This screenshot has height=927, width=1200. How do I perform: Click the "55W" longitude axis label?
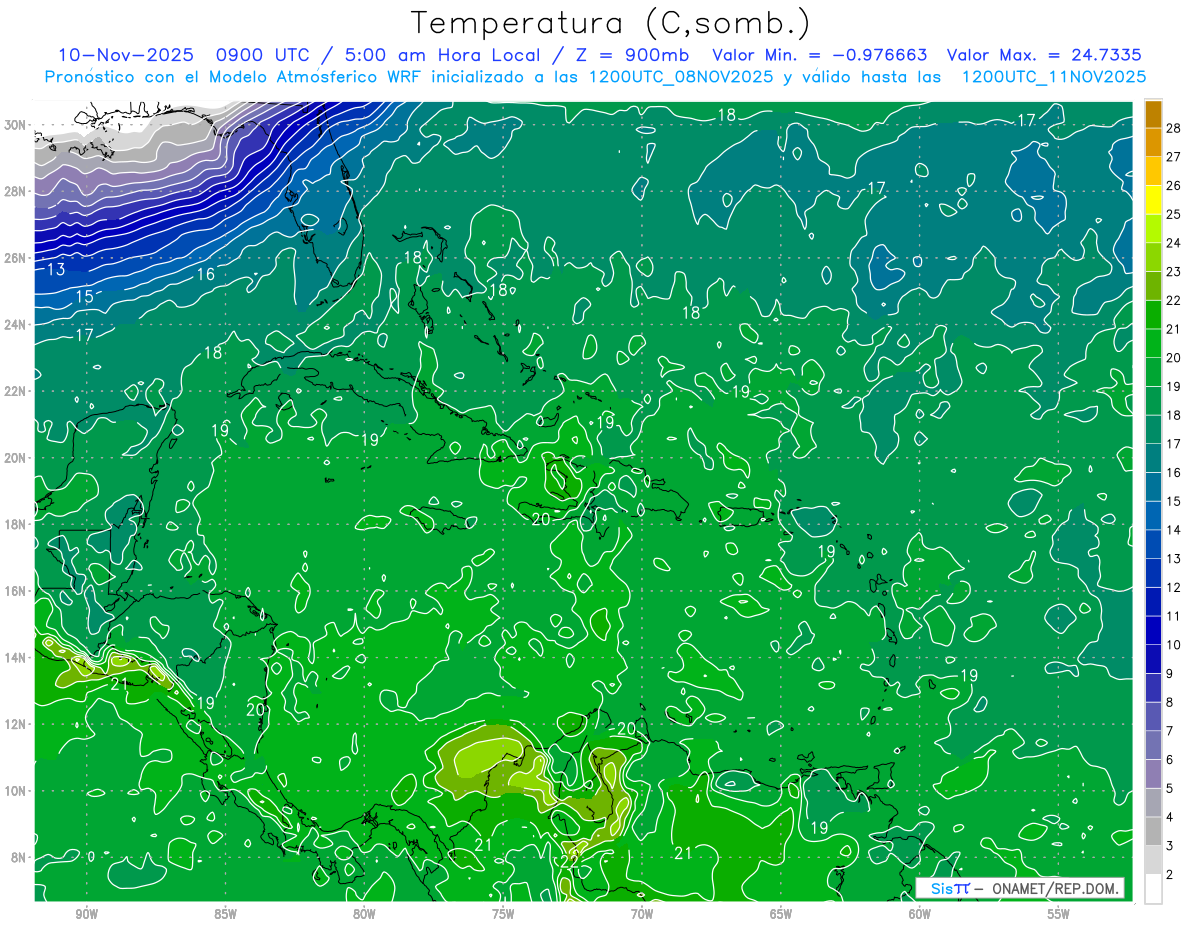click(1059, 914)
